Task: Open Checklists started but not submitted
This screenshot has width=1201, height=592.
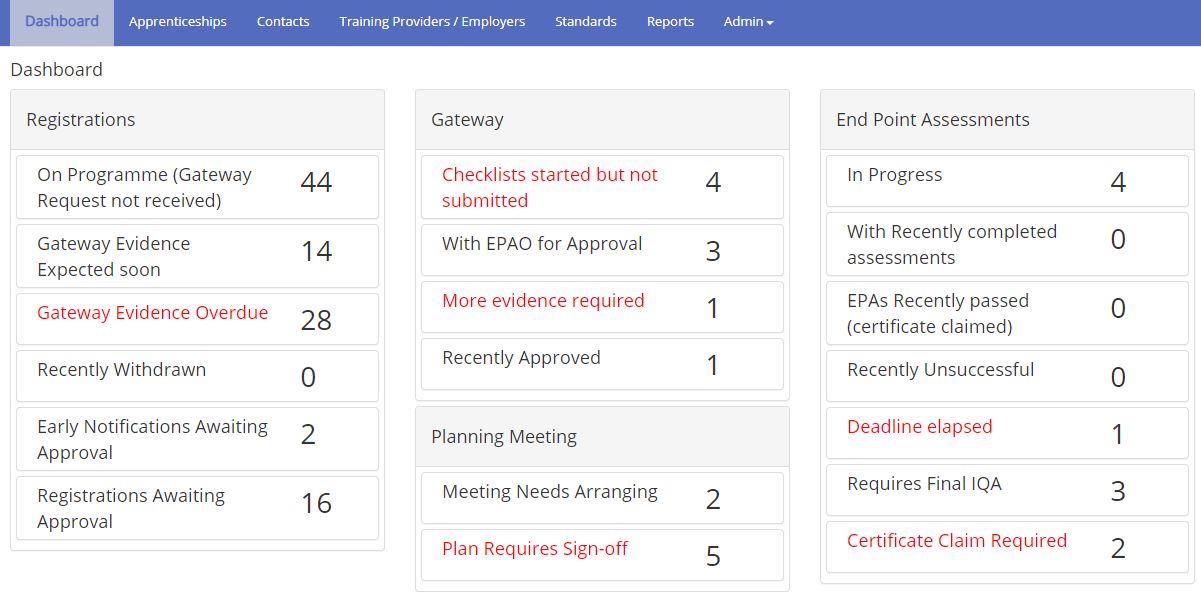Action: [x=602, y=187]
